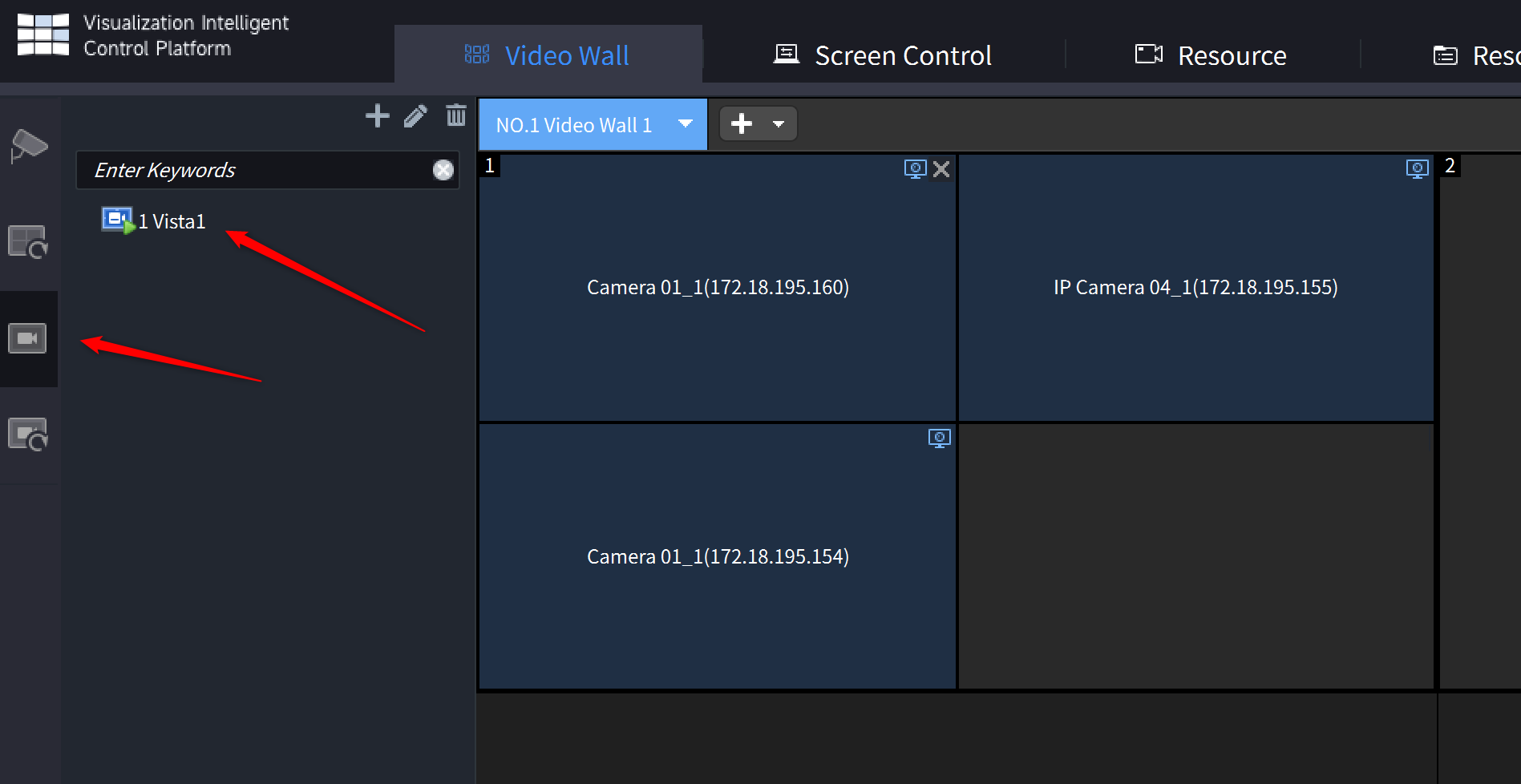
Task: Click monitor icon on Camera 172.18.195.154 window
Action: [939, 438]
